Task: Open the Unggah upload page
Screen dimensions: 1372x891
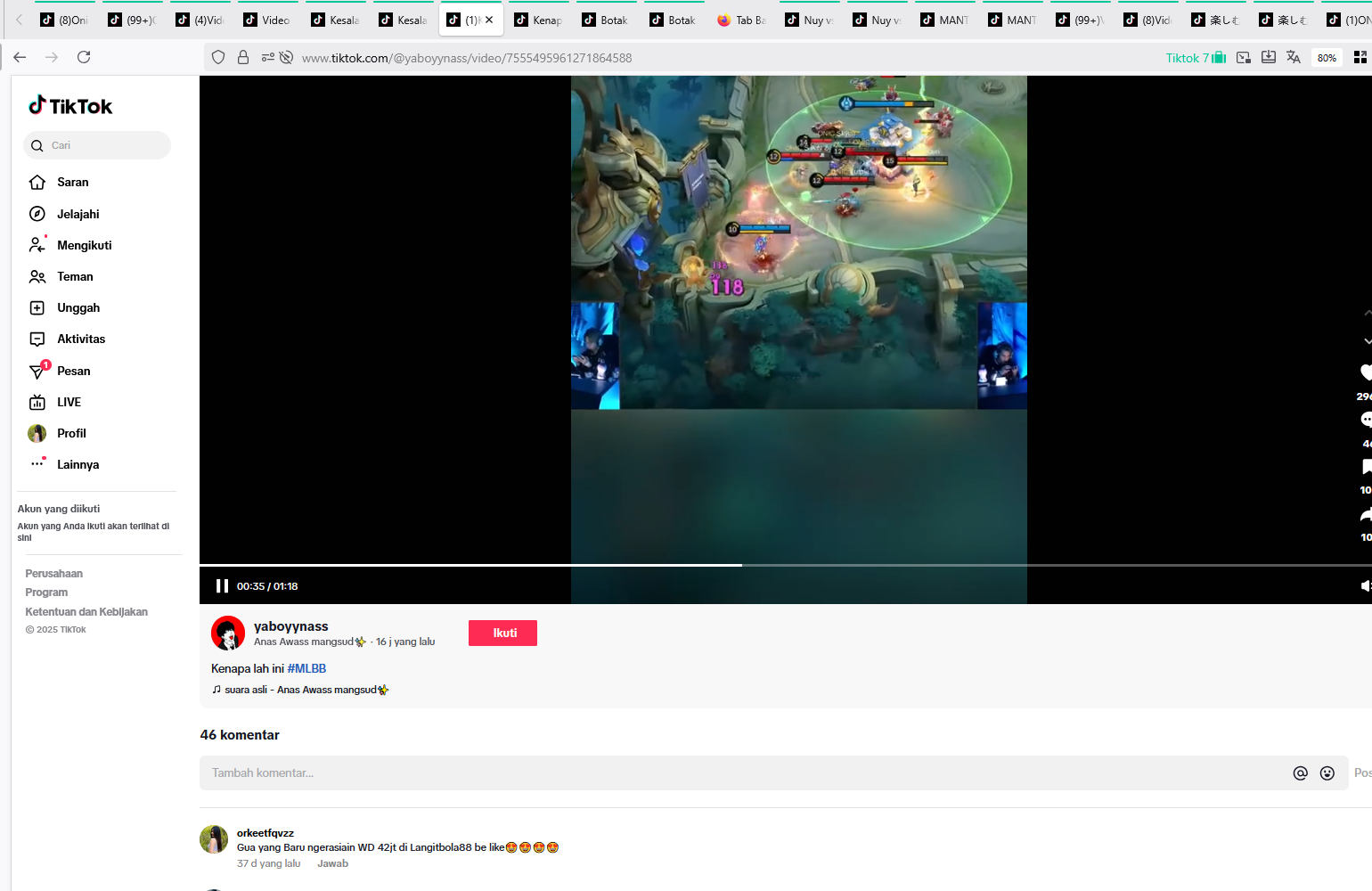Action: (x=64, y=307)
